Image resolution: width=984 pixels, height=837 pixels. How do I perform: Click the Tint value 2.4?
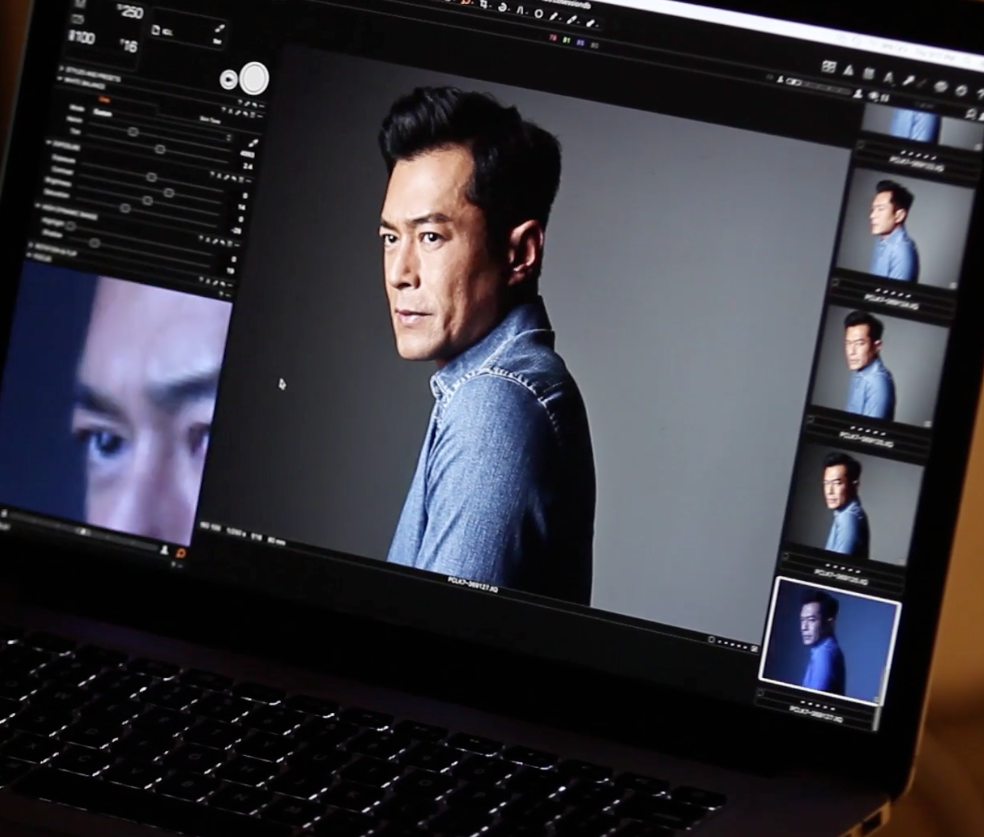pos(247,166)
